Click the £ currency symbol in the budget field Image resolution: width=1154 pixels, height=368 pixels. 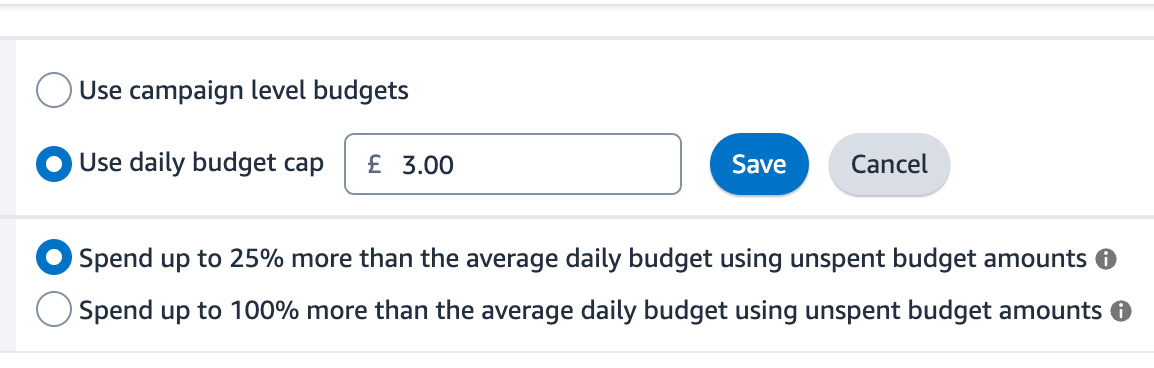[x=375, y=164]
